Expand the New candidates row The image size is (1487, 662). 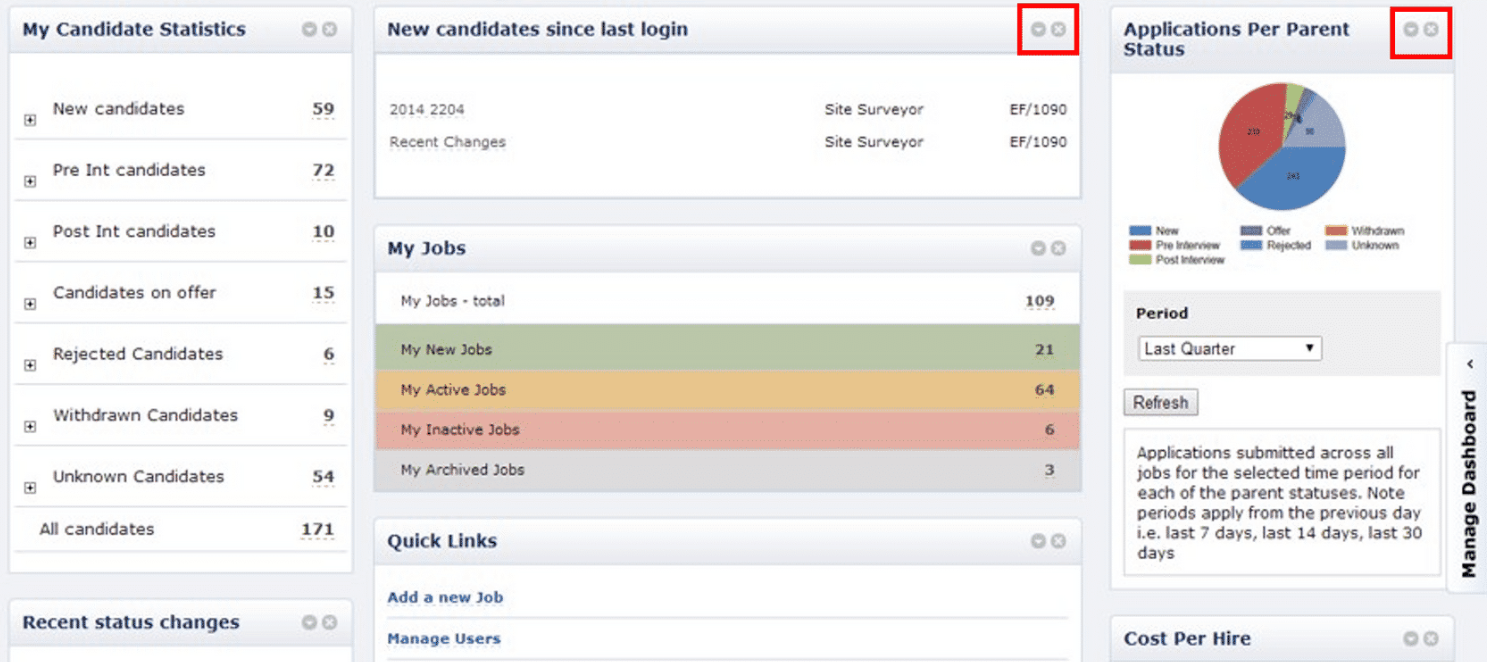(30, 120)
